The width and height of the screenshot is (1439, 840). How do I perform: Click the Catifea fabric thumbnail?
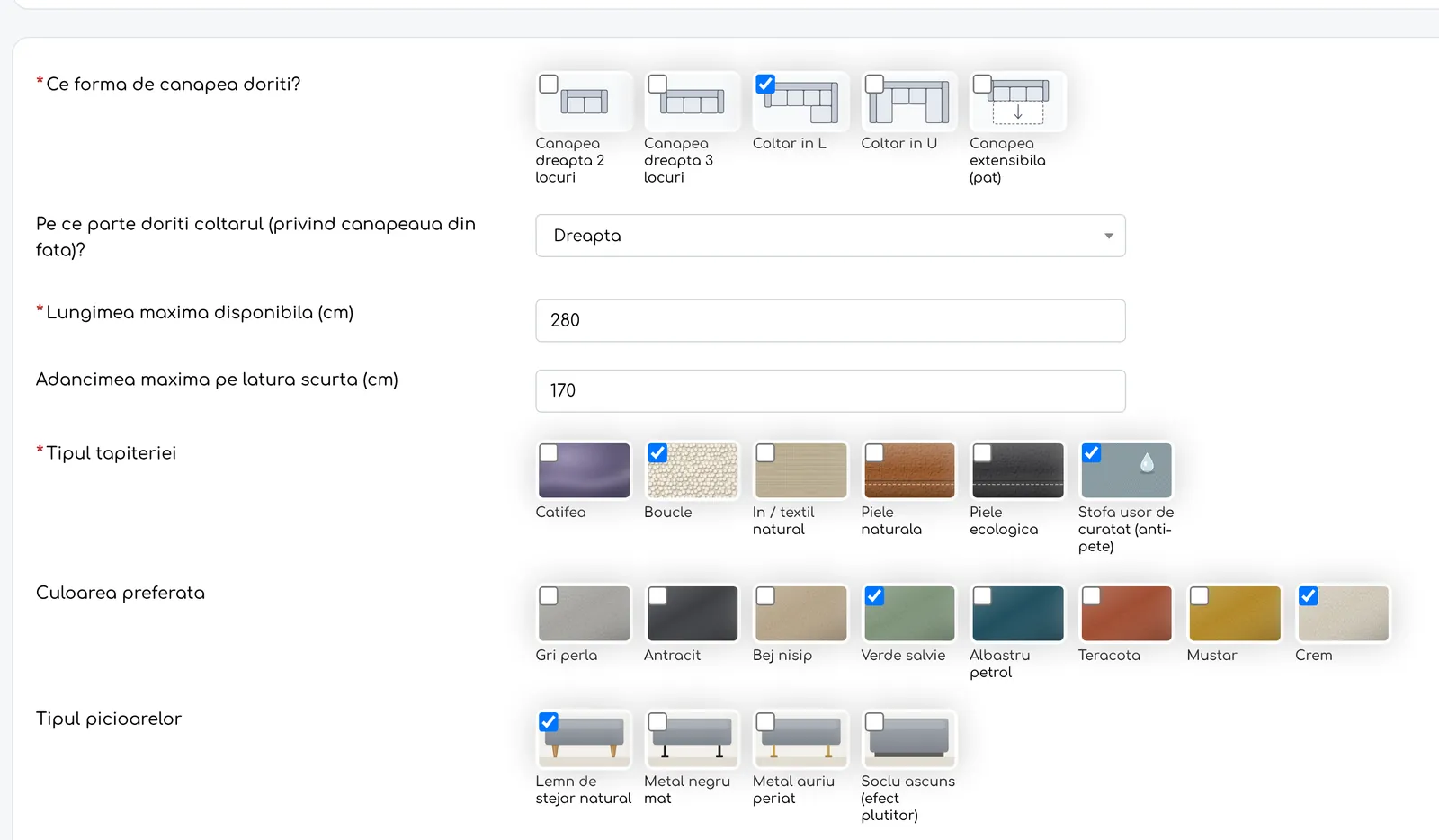click(x=585, y=470)
